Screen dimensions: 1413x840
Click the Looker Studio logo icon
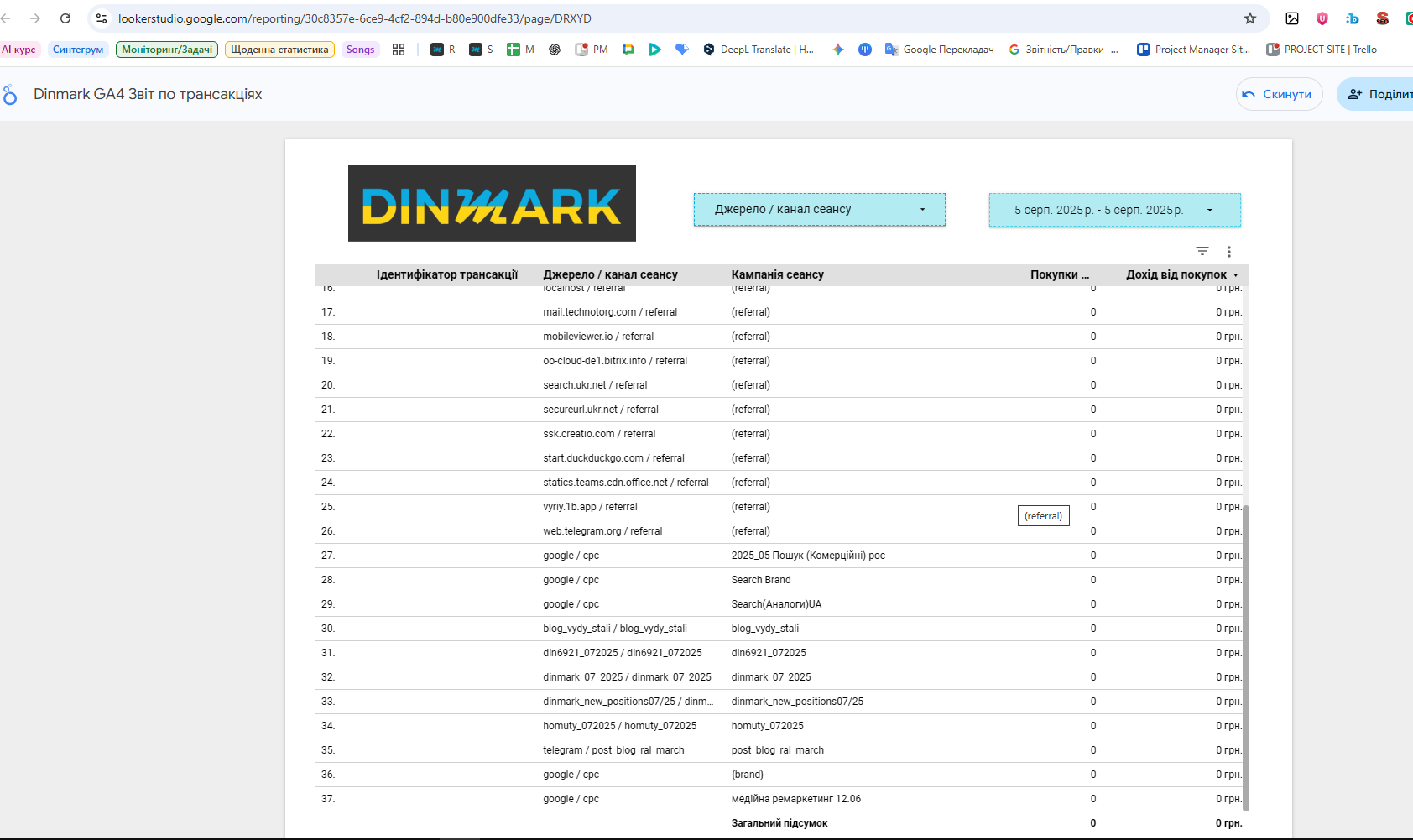(10, 95)
